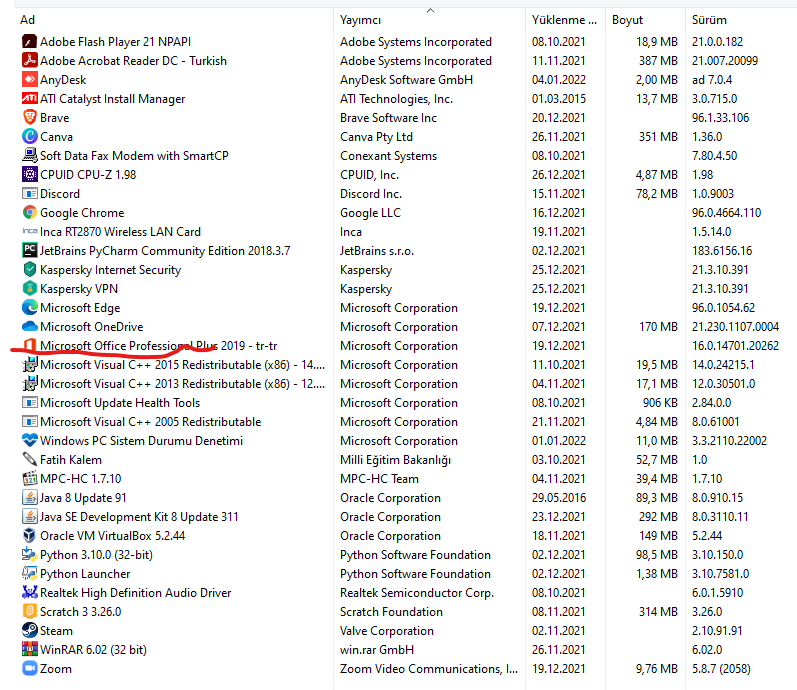Click install date 01.03.2015
Viewport: 797px width, 690px height.
pyautogui.click(x=559, y=99)
